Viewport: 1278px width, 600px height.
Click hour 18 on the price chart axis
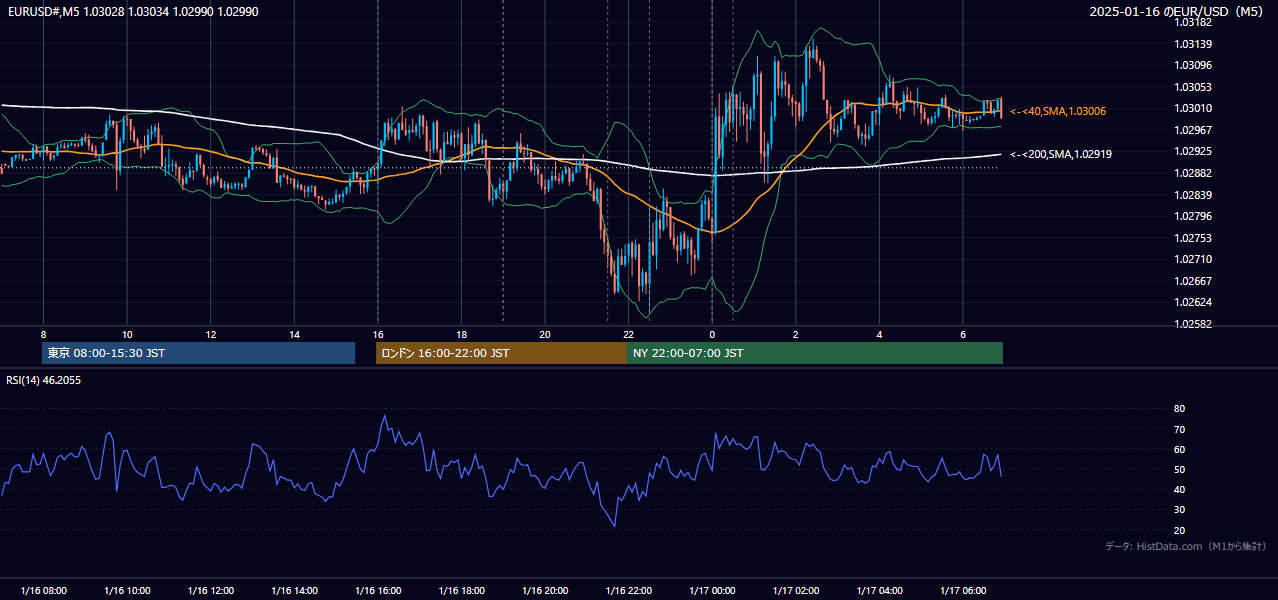tap(461, 334)
